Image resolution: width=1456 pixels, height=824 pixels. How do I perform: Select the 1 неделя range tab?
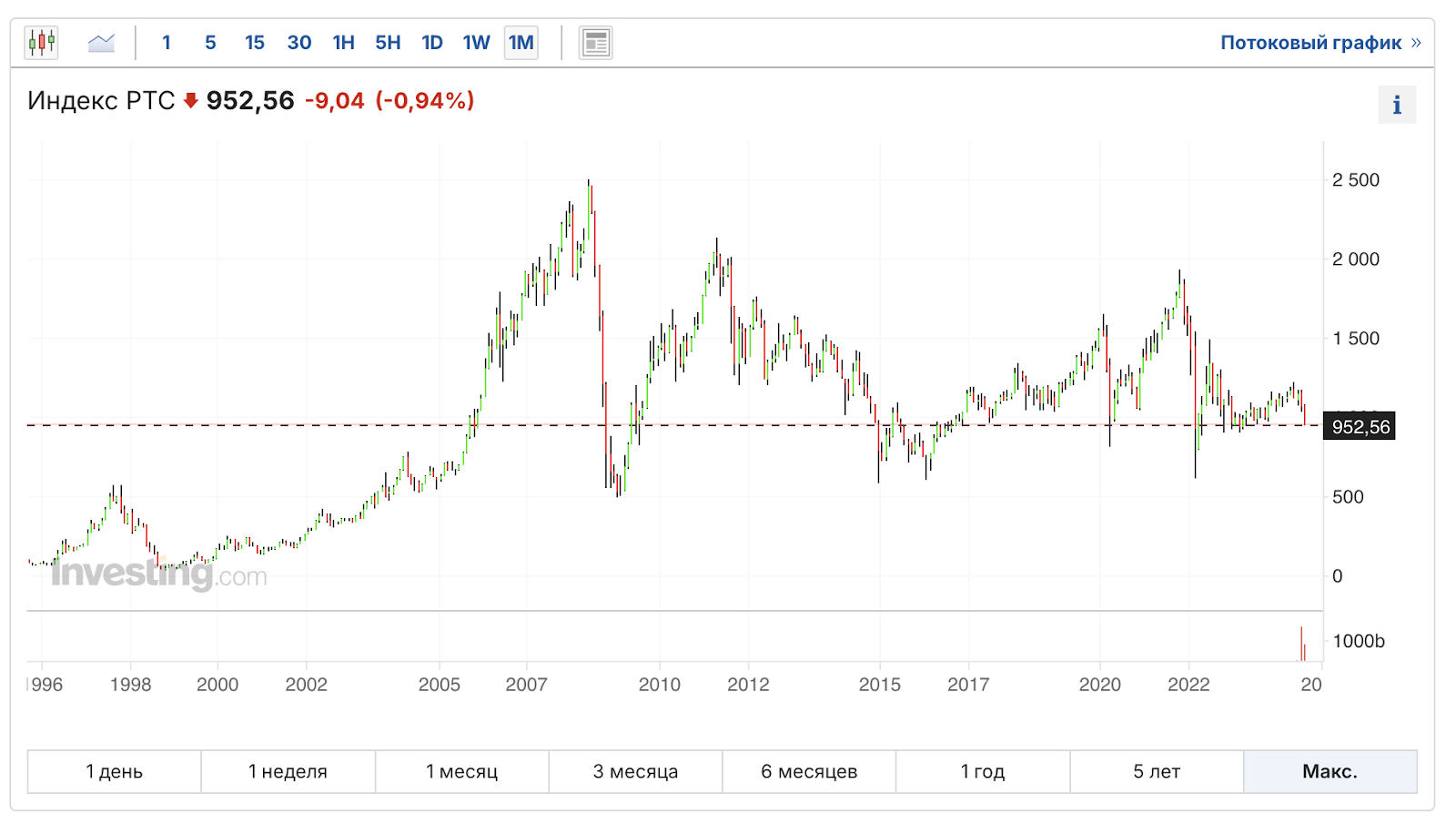tap(288, 772)
